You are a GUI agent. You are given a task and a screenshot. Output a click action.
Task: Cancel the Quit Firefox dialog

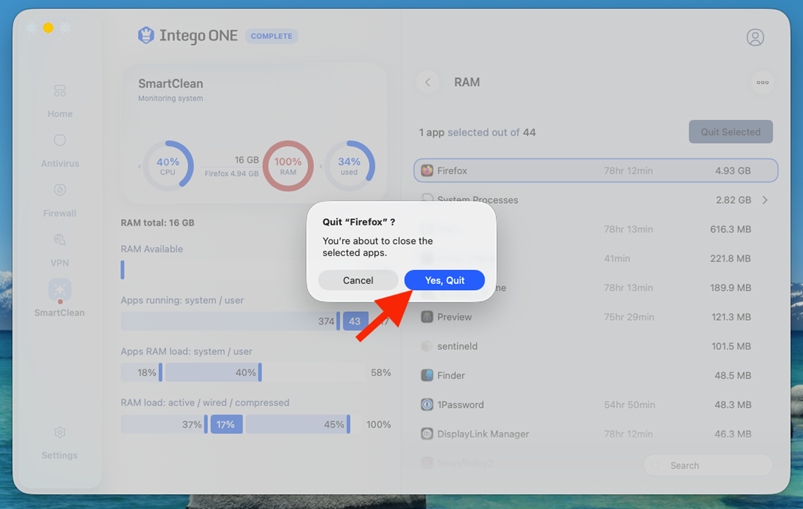(x=358, y=280)
